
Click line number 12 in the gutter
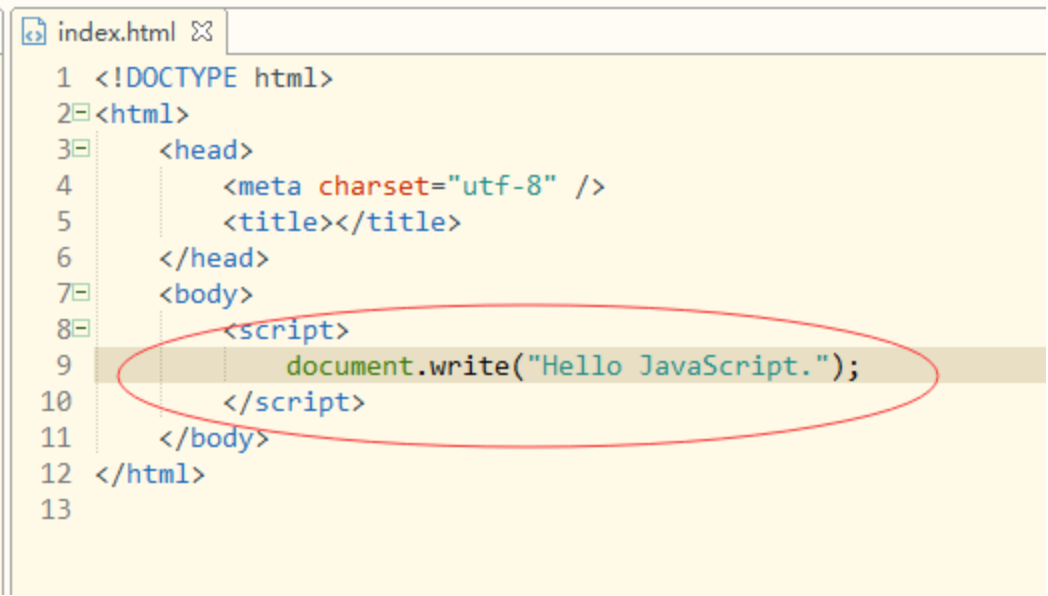pyautogui.click(x=56, y=474)
